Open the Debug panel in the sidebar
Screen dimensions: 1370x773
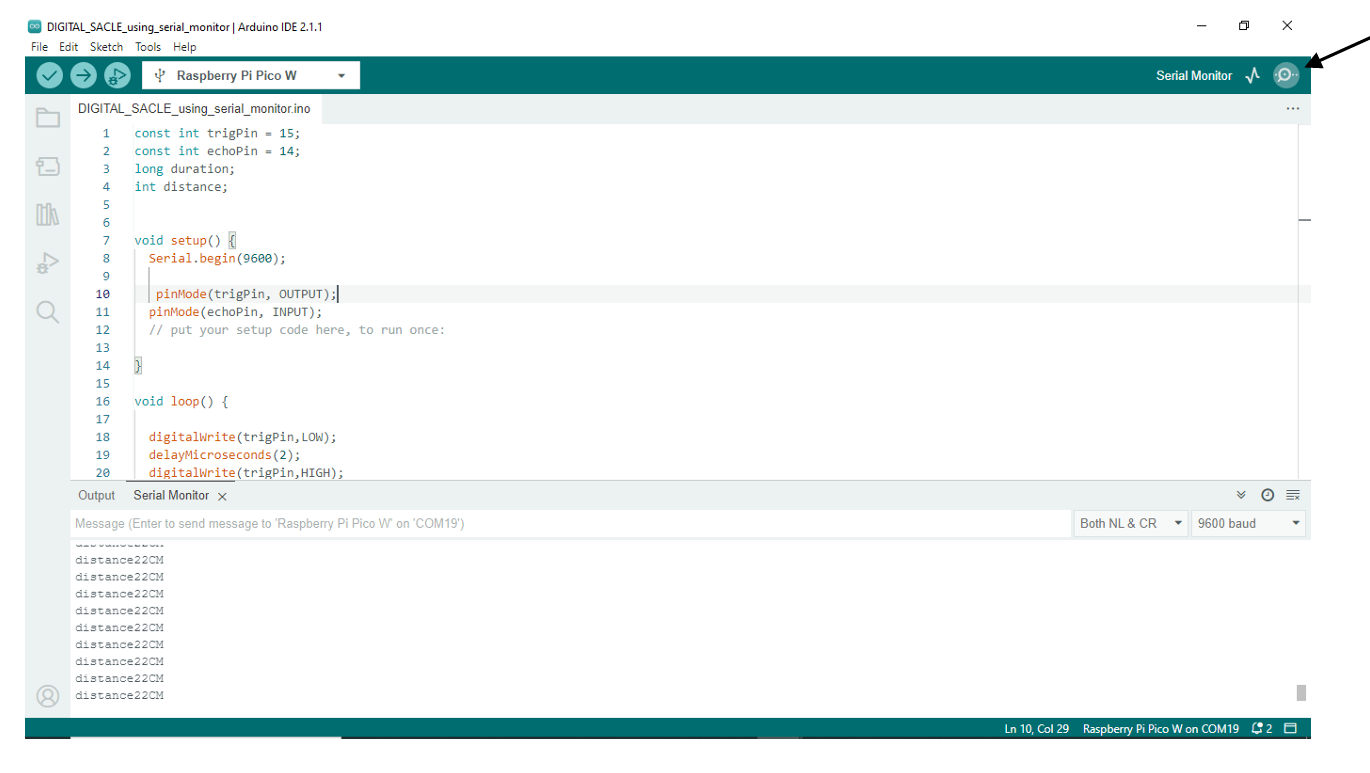click(x=48, y=263)
